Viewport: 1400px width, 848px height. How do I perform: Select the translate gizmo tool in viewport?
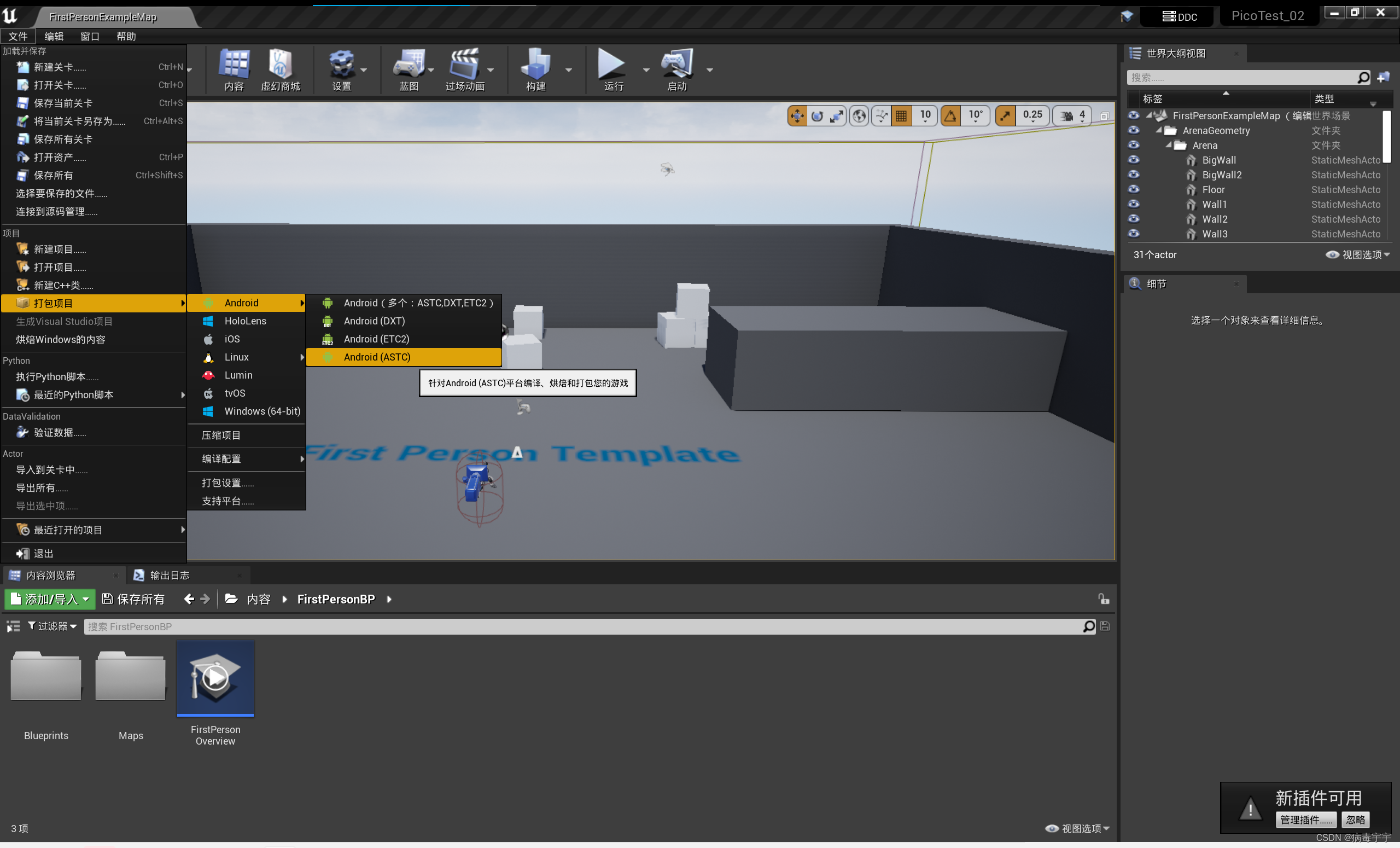797,116
